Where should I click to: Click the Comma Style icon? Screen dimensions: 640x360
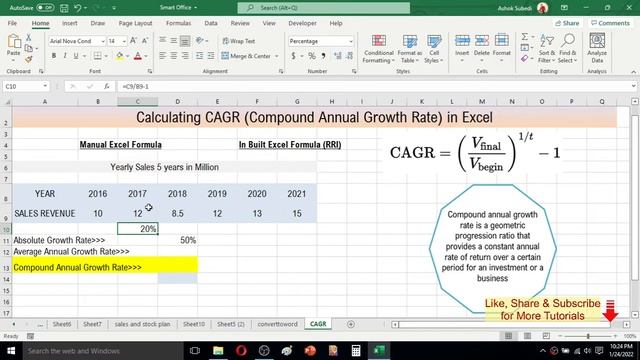tap(323, 56)
